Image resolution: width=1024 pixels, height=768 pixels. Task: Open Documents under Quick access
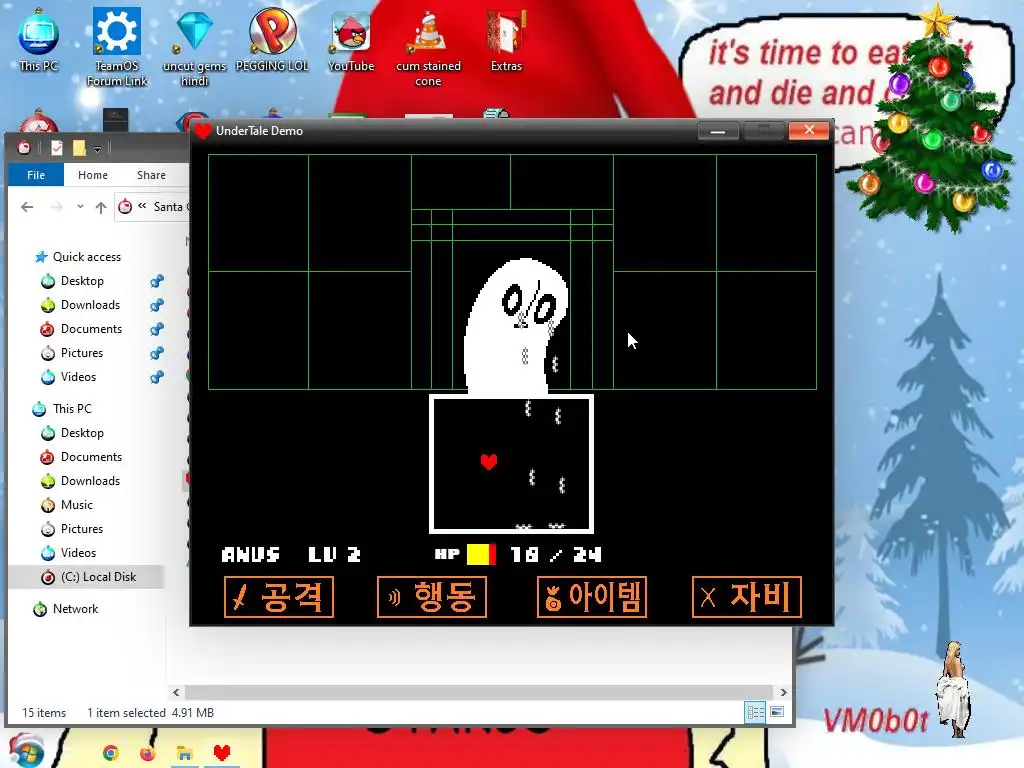(x=91, y=329)
